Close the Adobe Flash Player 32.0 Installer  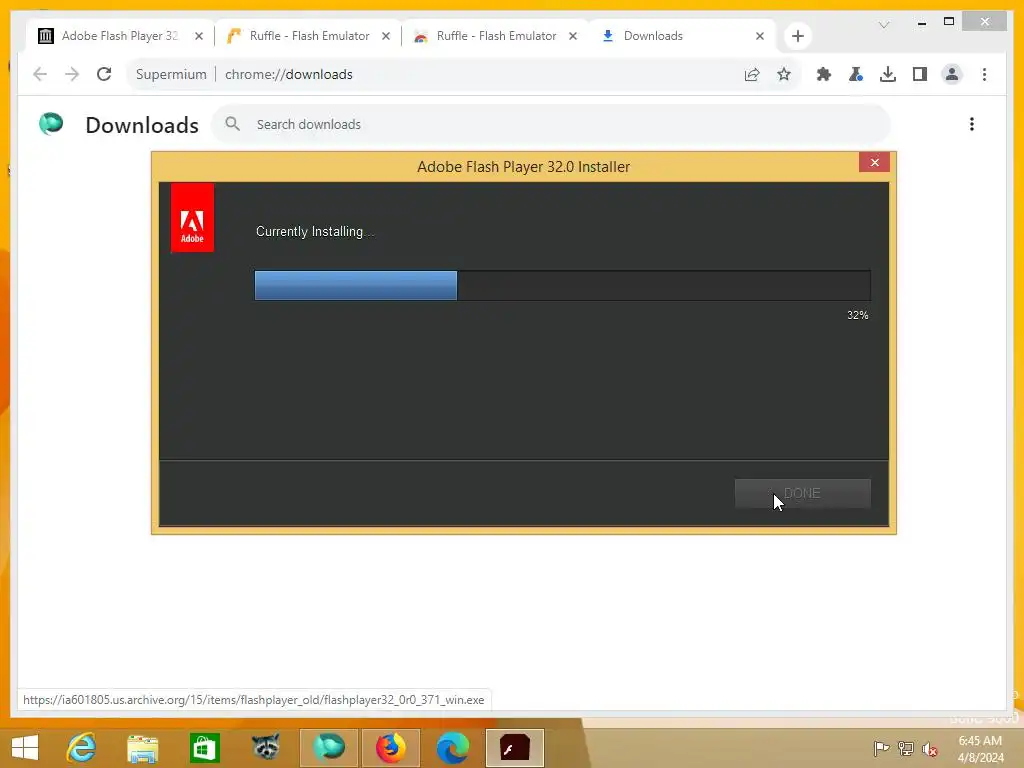[x=874, y=162]
